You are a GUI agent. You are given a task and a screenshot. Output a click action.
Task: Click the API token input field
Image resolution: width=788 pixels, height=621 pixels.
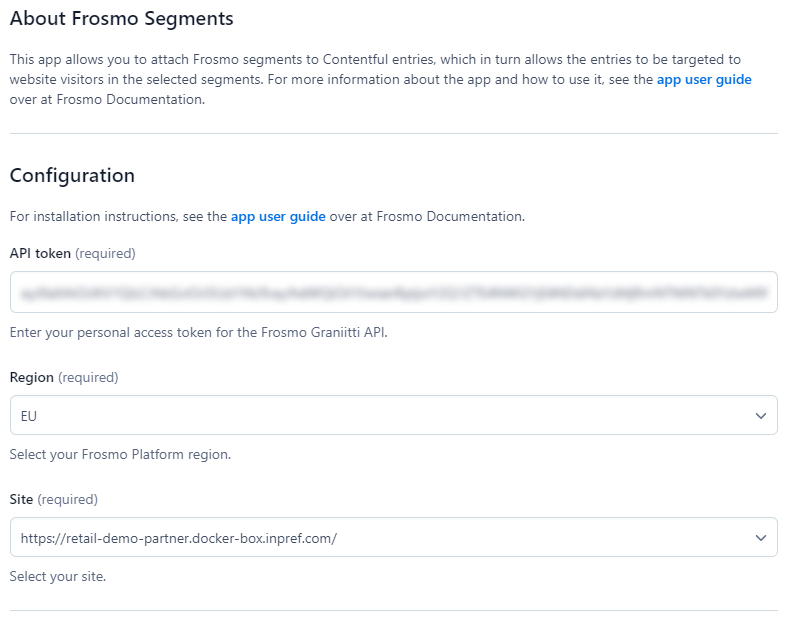click(393, 292)
